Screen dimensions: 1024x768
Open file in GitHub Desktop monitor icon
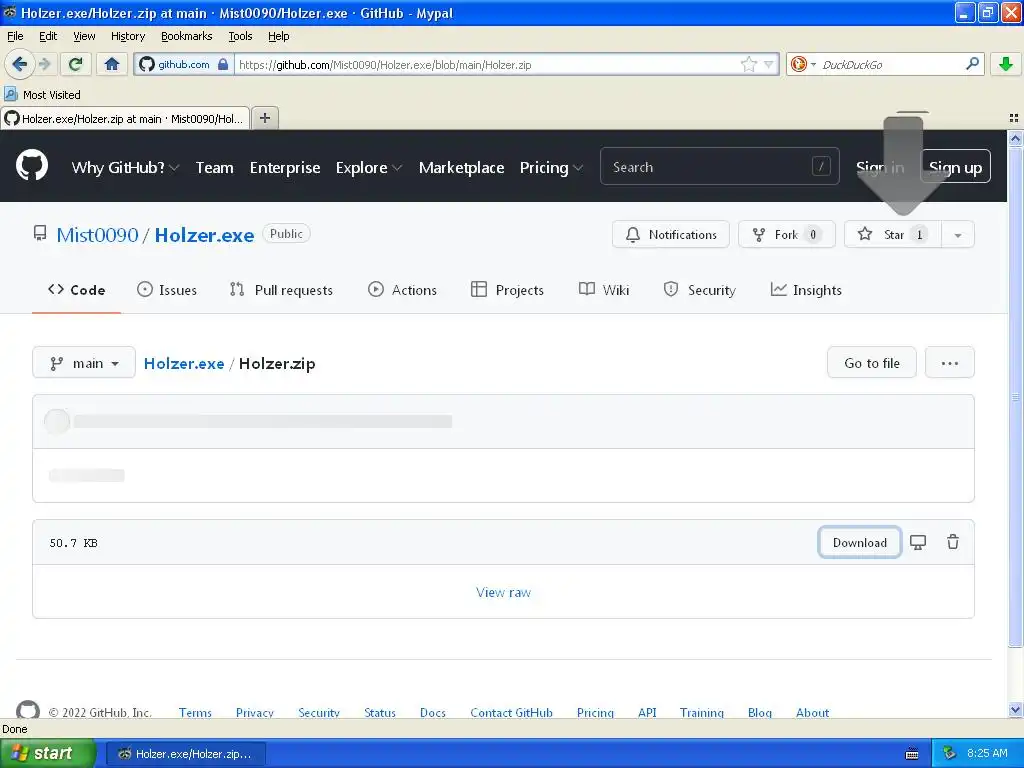point(918,542)
